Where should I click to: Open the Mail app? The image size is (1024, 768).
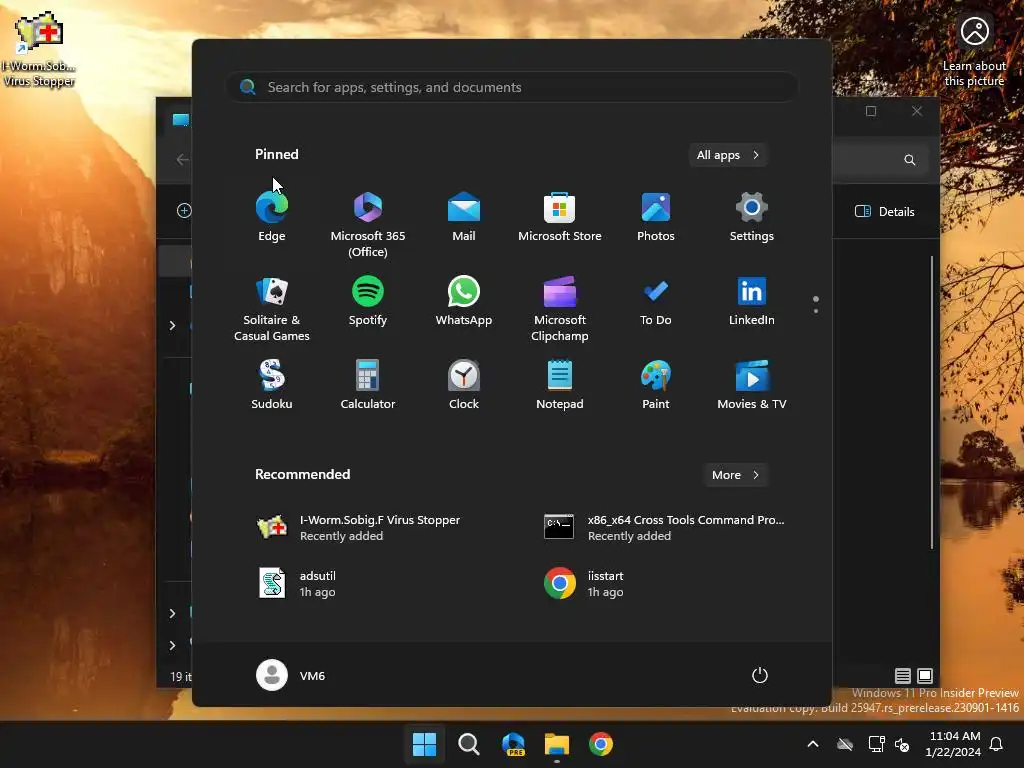[x=464, y=217]
